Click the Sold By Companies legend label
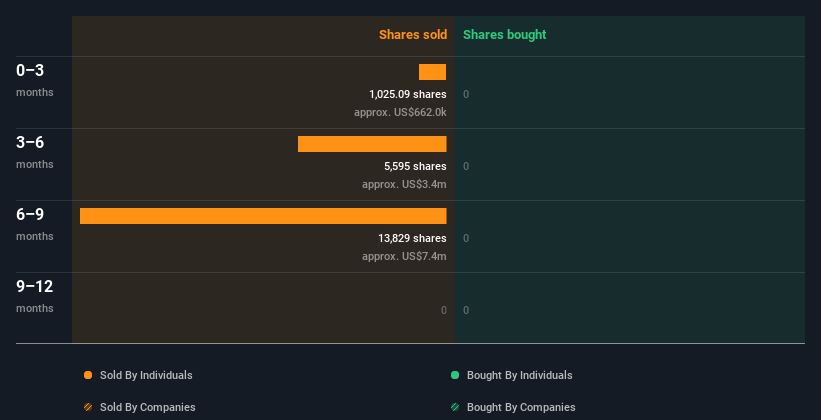821x420 pixels. click(x=148, y=407)
